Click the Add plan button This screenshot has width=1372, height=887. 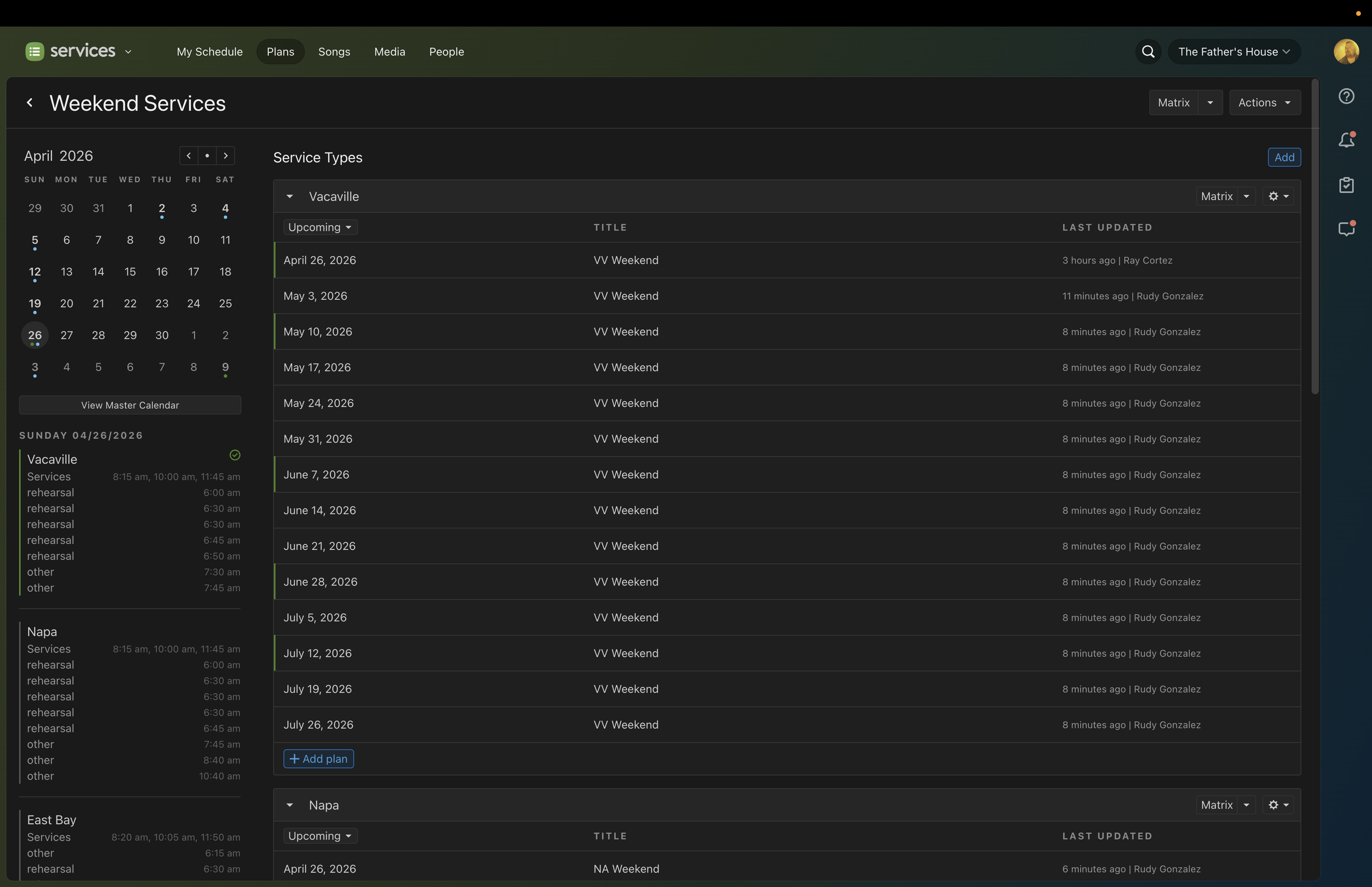point(318,759)
